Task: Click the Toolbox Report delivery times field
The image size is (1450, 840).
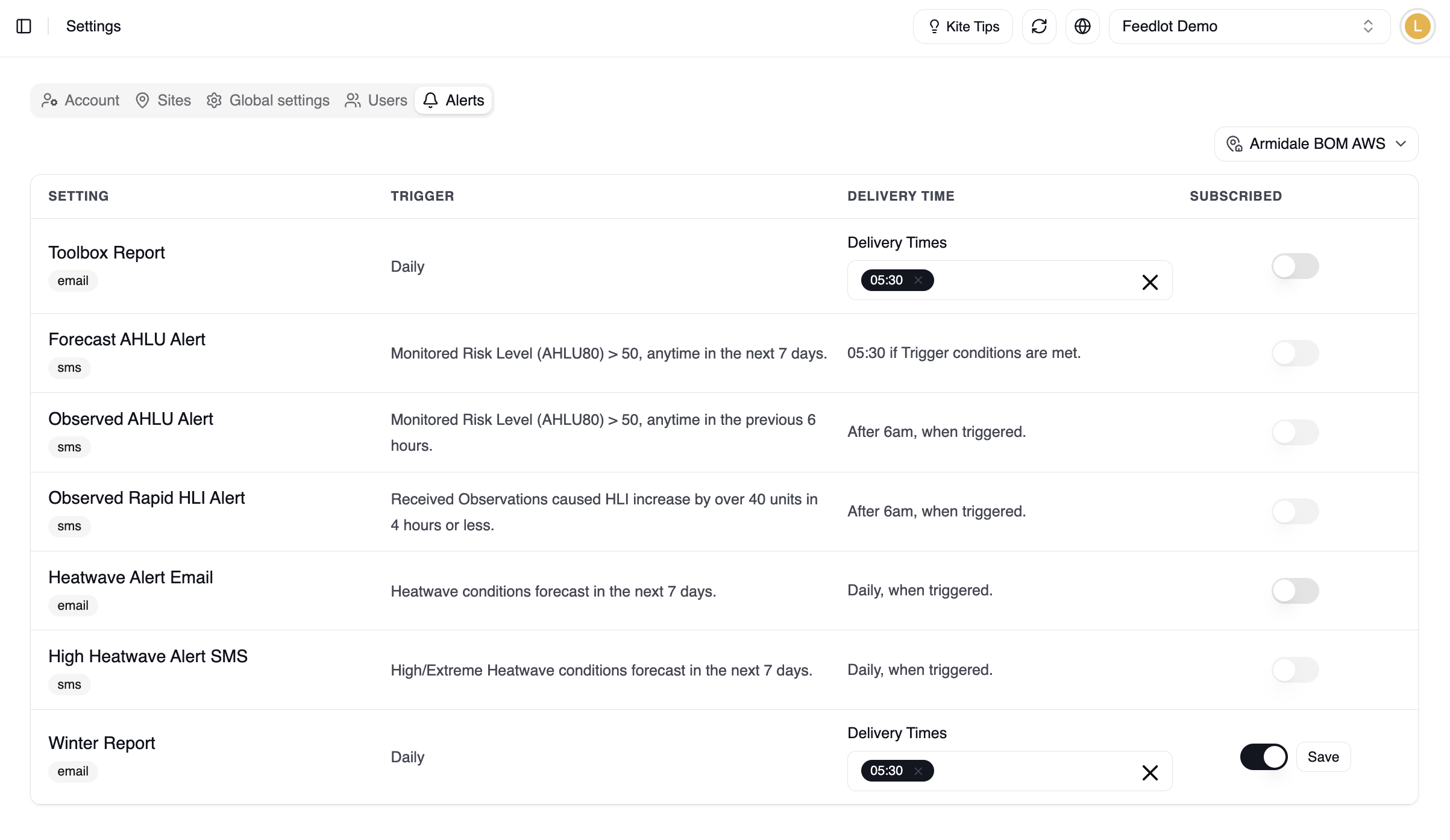Action: [1009, 280]
